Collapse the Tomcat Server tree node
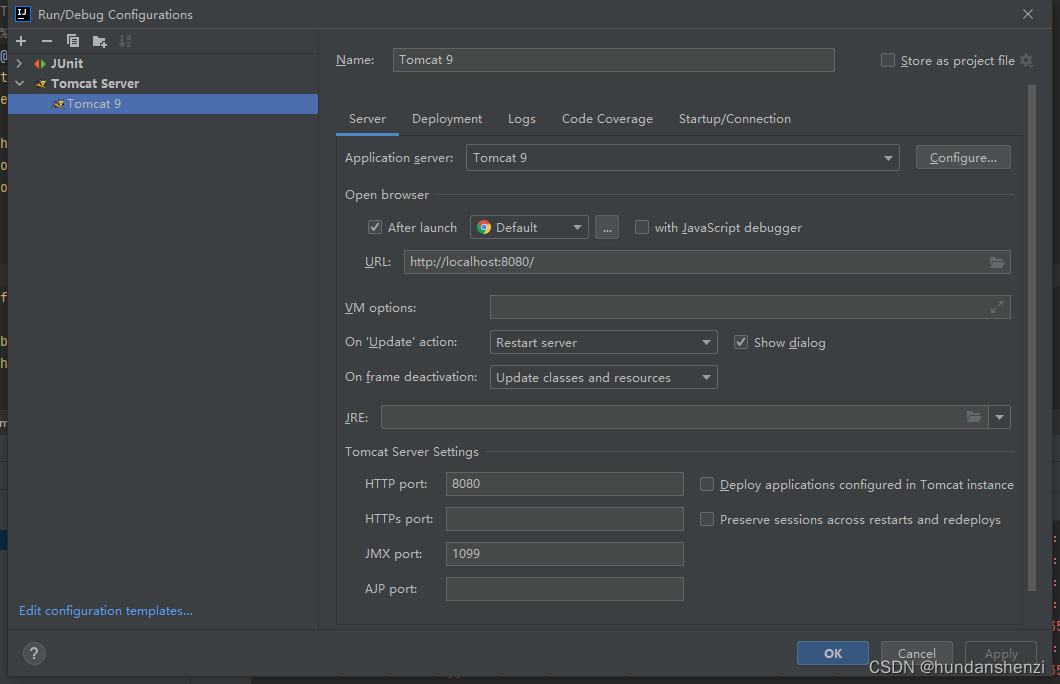This screenshot has width=1060, height=684. (x=20, y=84)
